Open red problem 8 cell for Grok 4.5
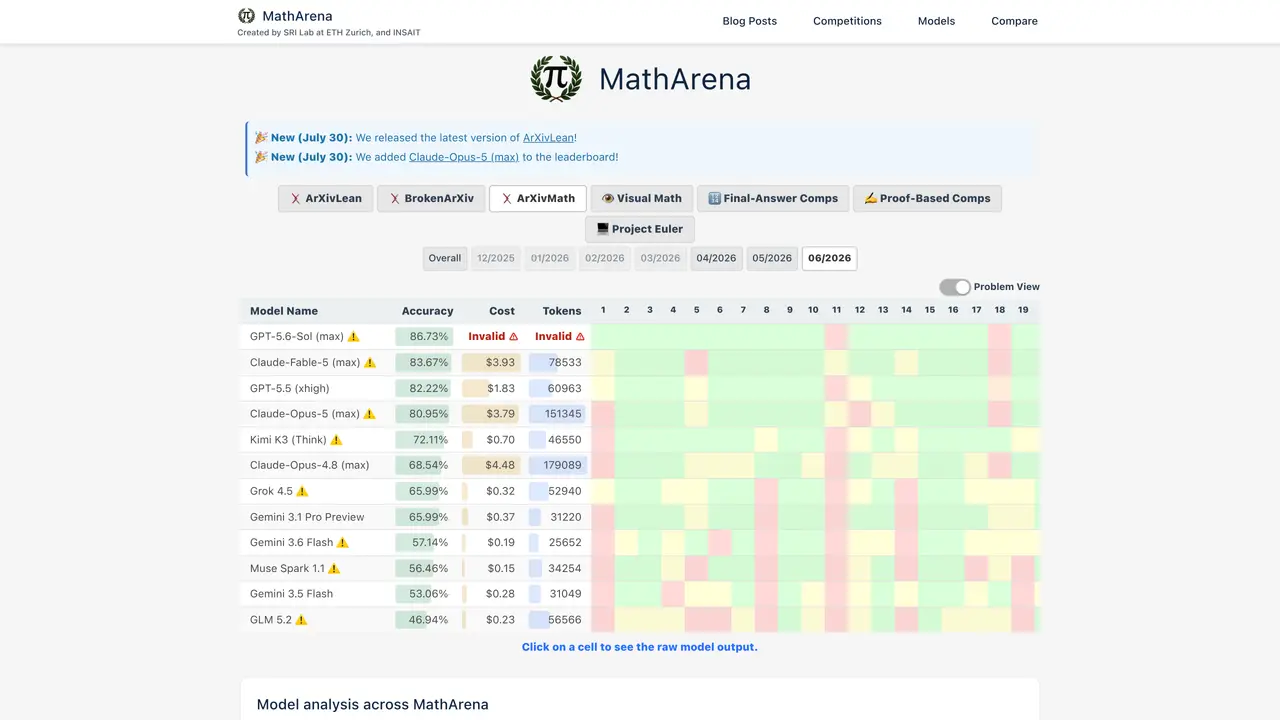This screenshot has height=720, width=1280. point(766,491)
